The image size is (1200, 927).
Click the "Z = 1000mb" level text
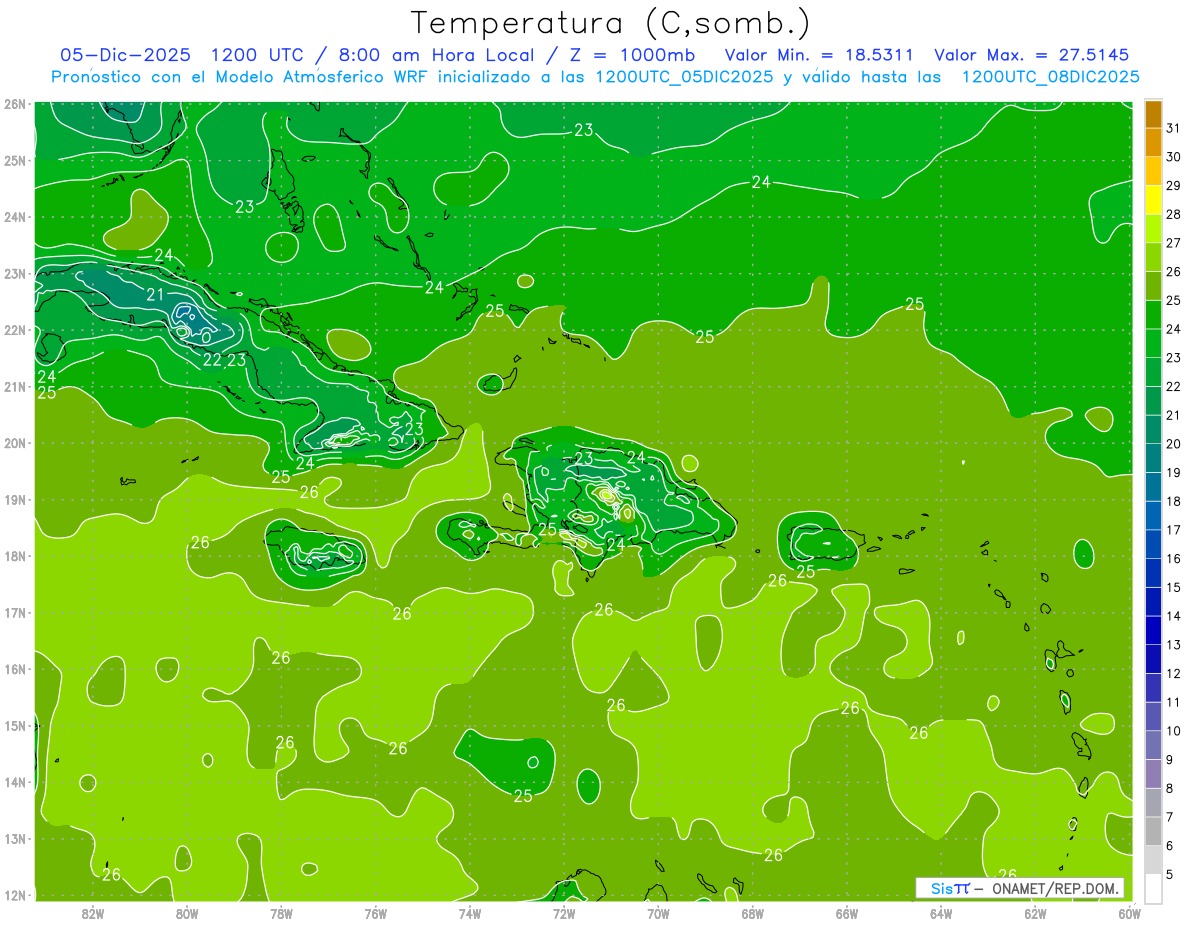click(632, 55)
